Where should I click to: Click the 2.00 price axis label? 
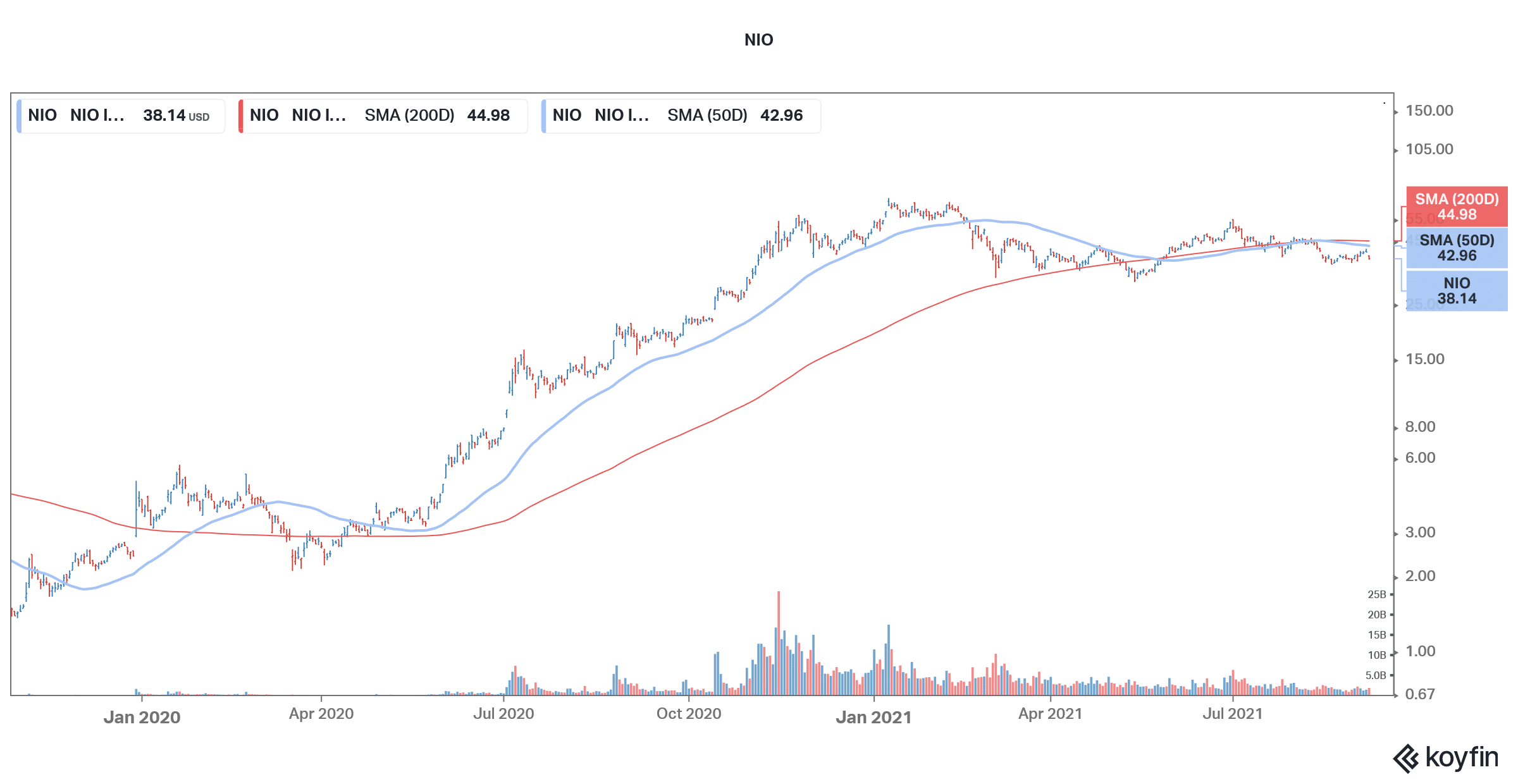[1420, 576]
